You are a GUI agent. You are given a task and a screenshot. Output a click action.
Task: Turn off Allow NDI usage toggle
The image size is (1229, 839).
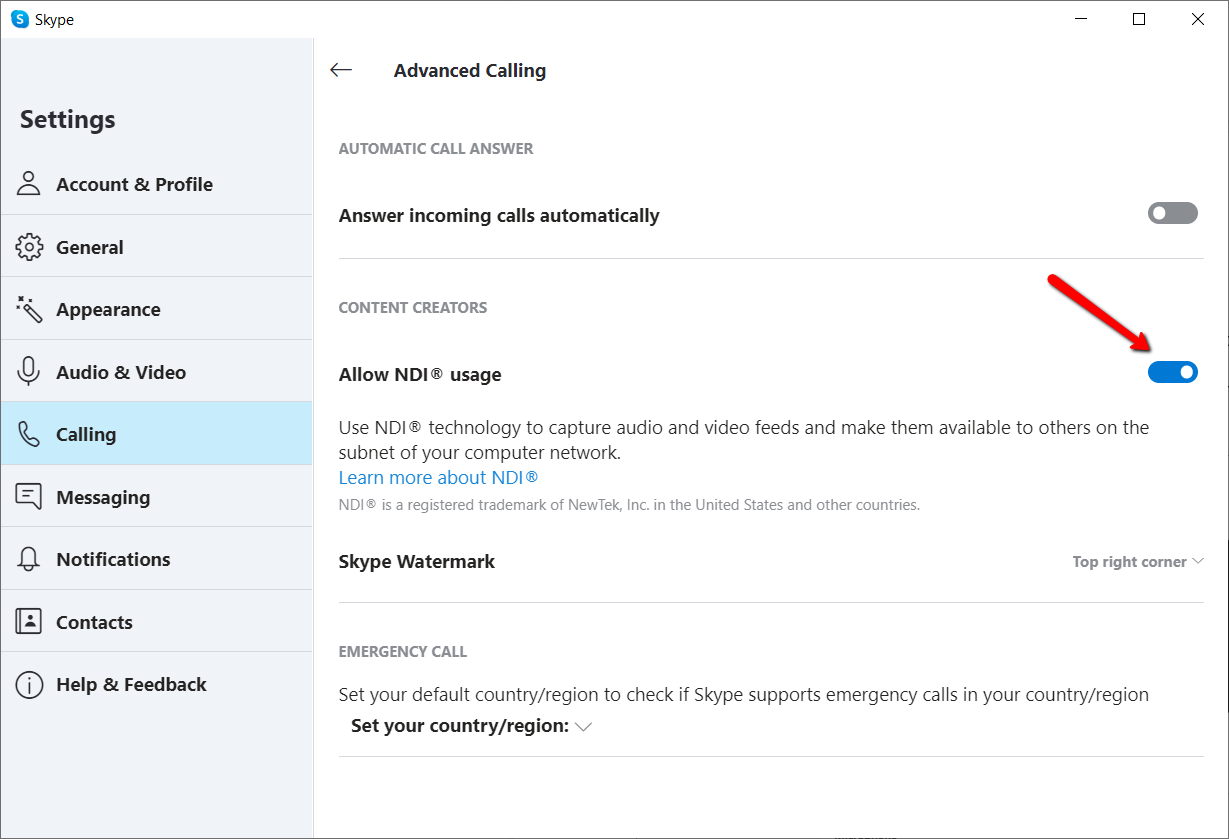pos(1172,372)
